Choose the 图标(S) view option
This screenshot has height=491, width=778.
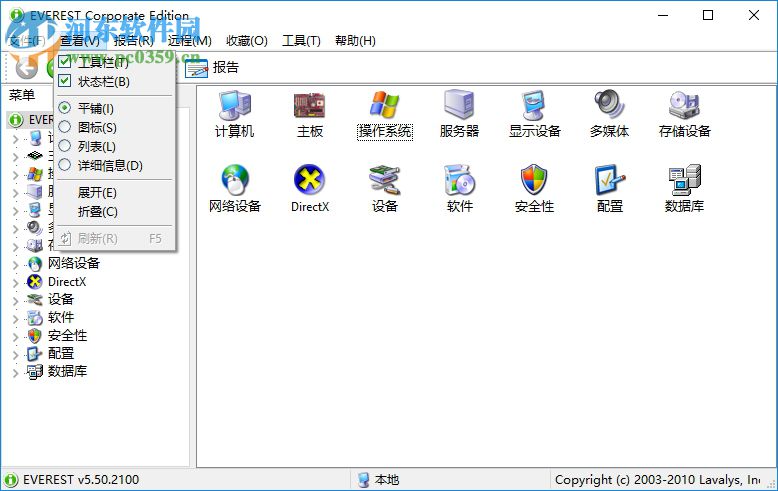[115, 127]
